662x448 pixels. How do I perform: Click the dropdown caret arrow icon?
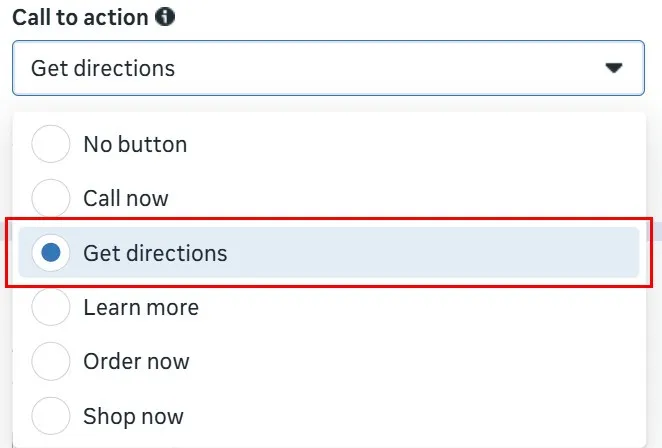click(614, 68)
